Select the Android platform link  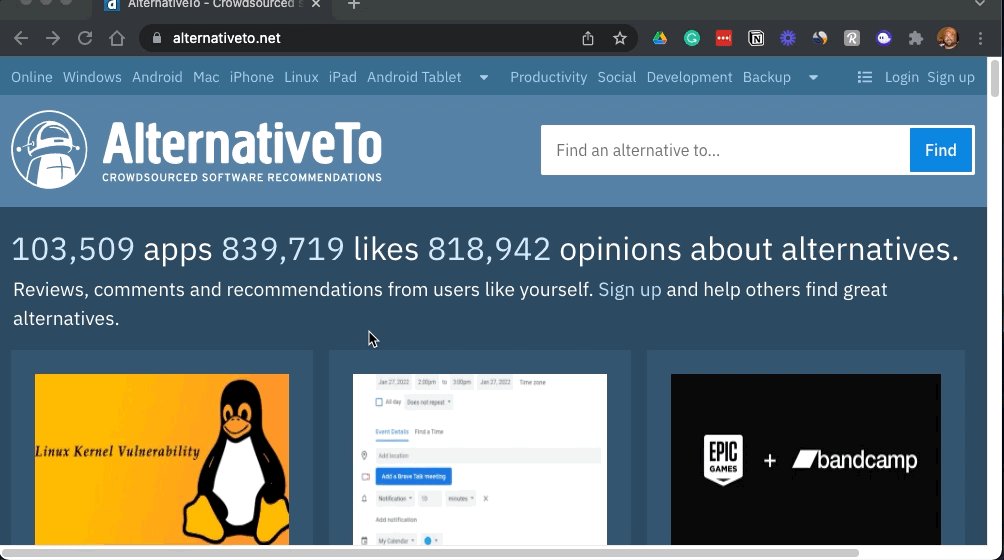(158, 77)
